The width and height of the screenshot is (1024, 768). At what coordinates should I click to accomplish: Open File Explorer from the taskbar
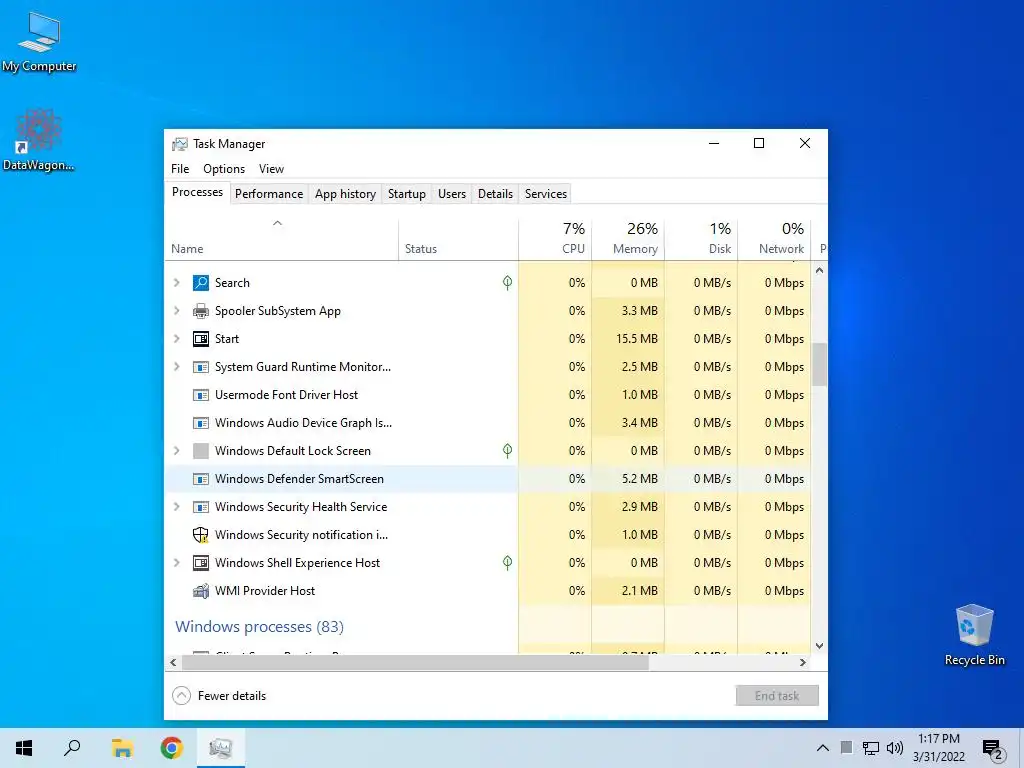pos(122,748)
